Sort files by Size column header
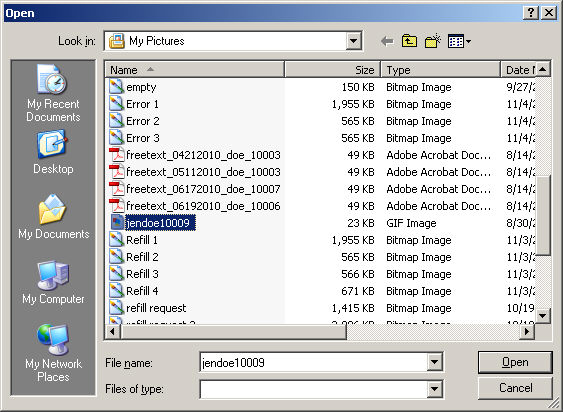The height and width of the screenshot is (412, 563). pos(332,70)
